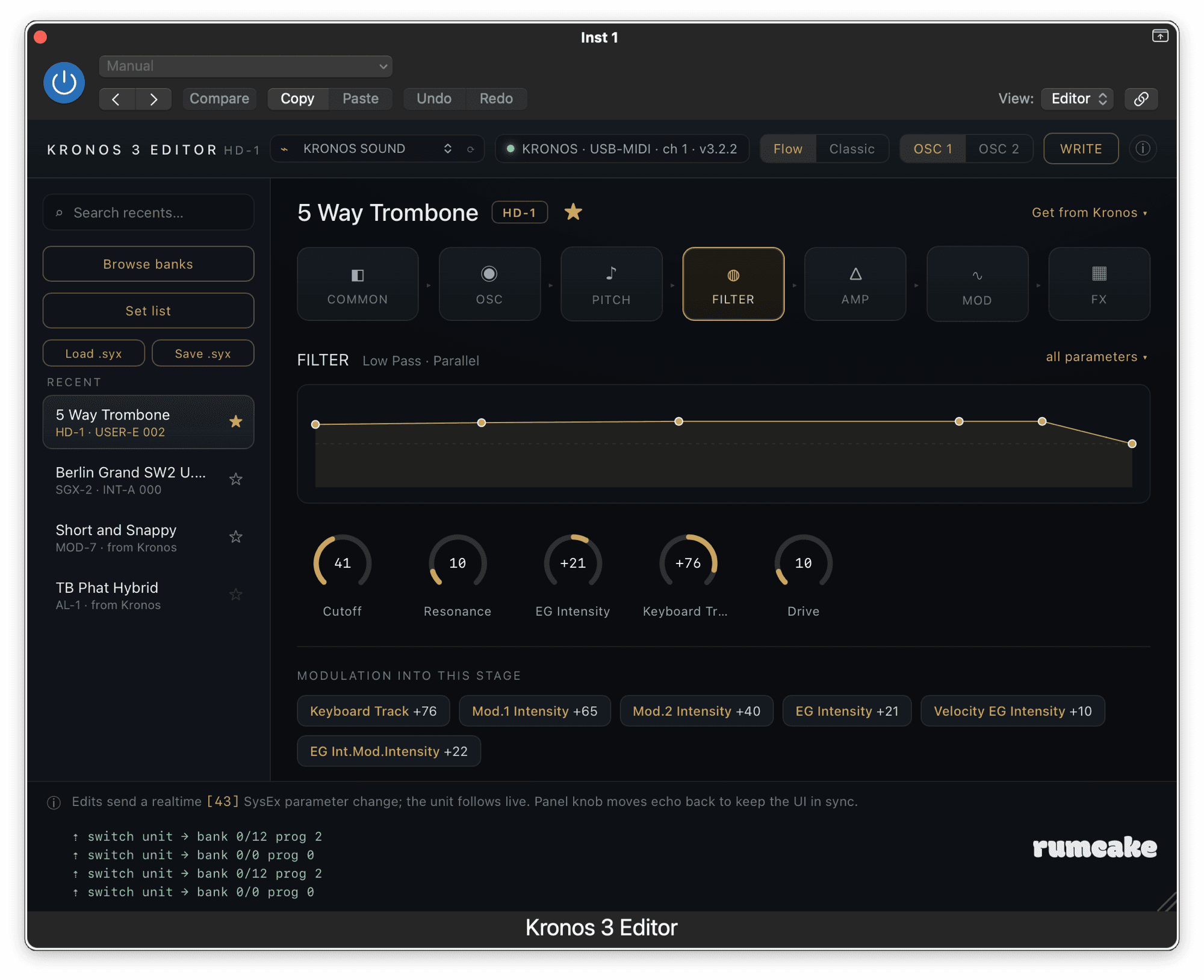Click EG Intensity +21 modulation chip

(x=847, y=711)
